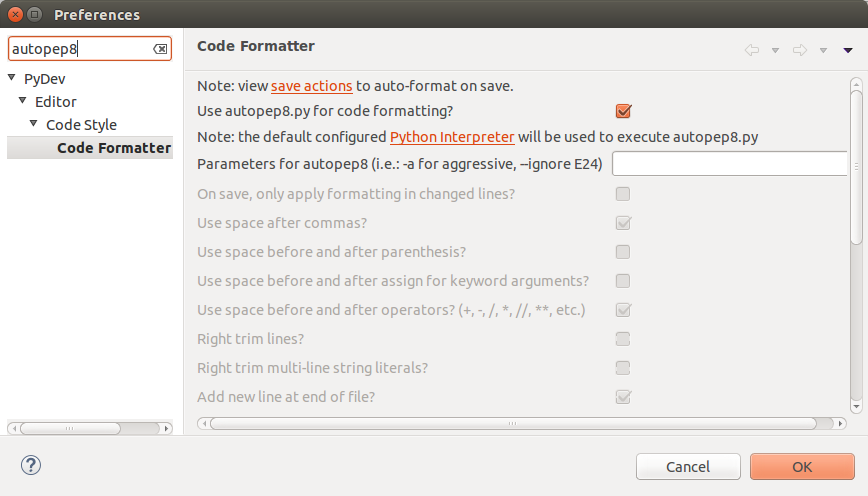Viewport: 868px width, 496px height.
Task: Go forward with the right arrow icon
Action: coord(800,50)
